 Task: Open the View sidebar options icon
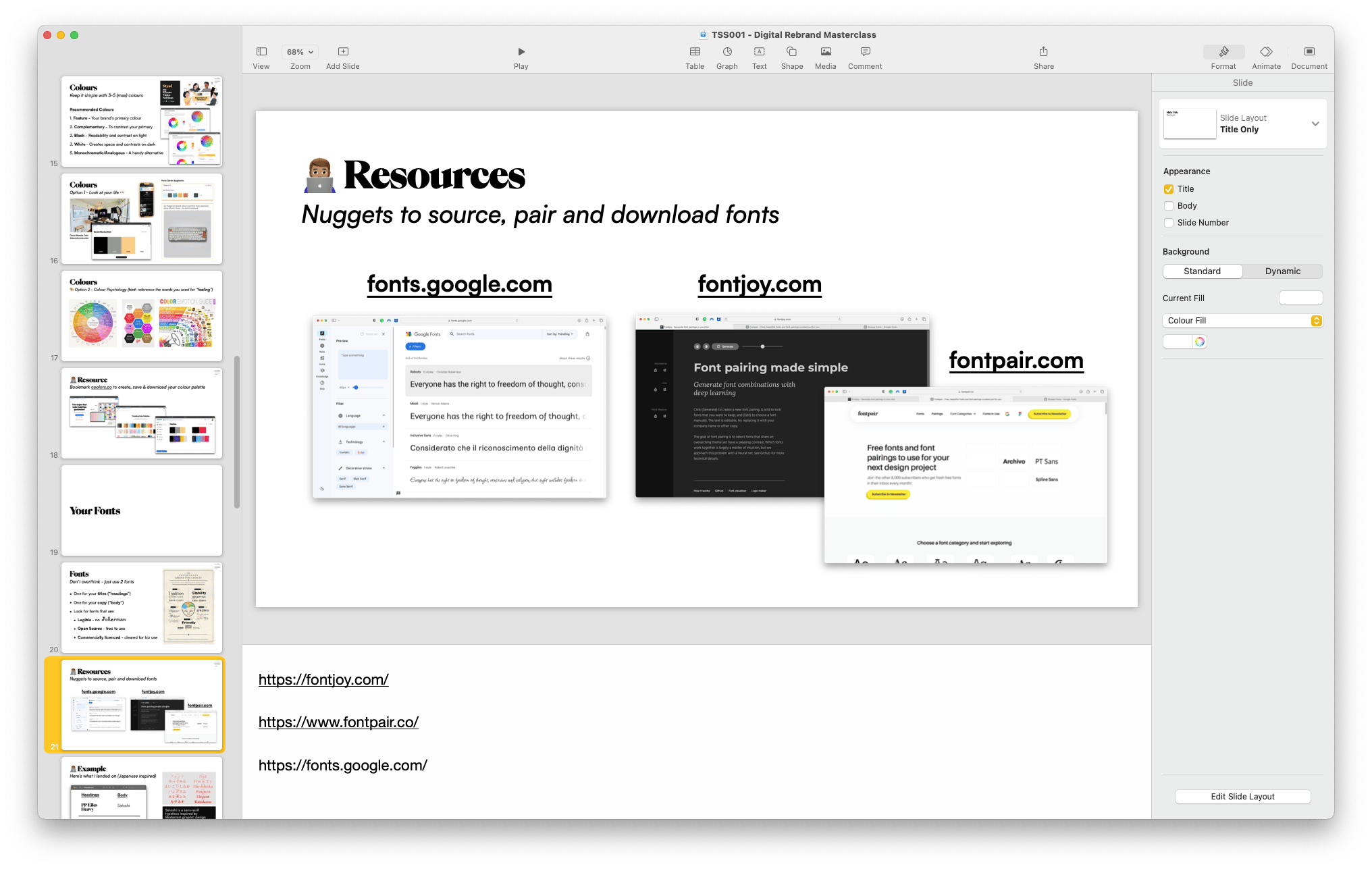point(261,52)
